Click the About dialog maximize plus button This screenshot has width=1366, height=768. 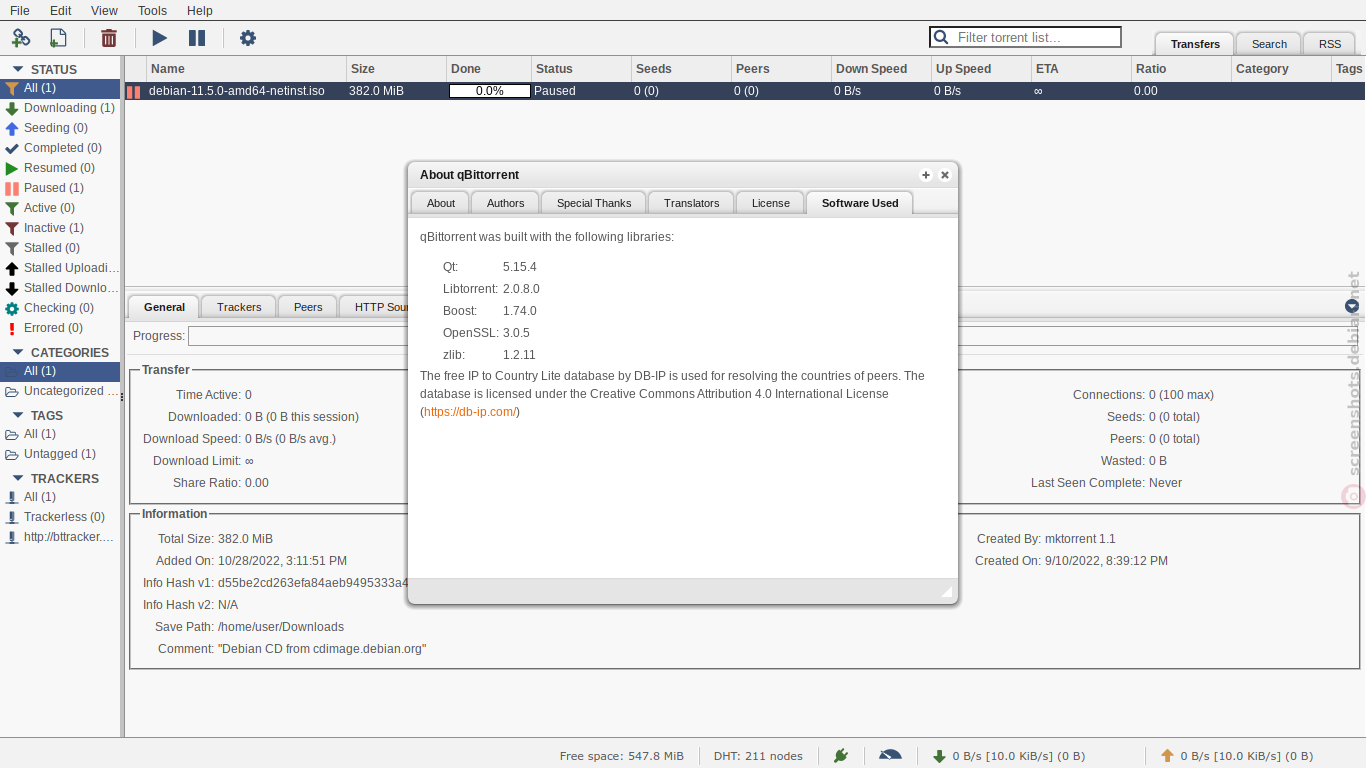(926, 175)
